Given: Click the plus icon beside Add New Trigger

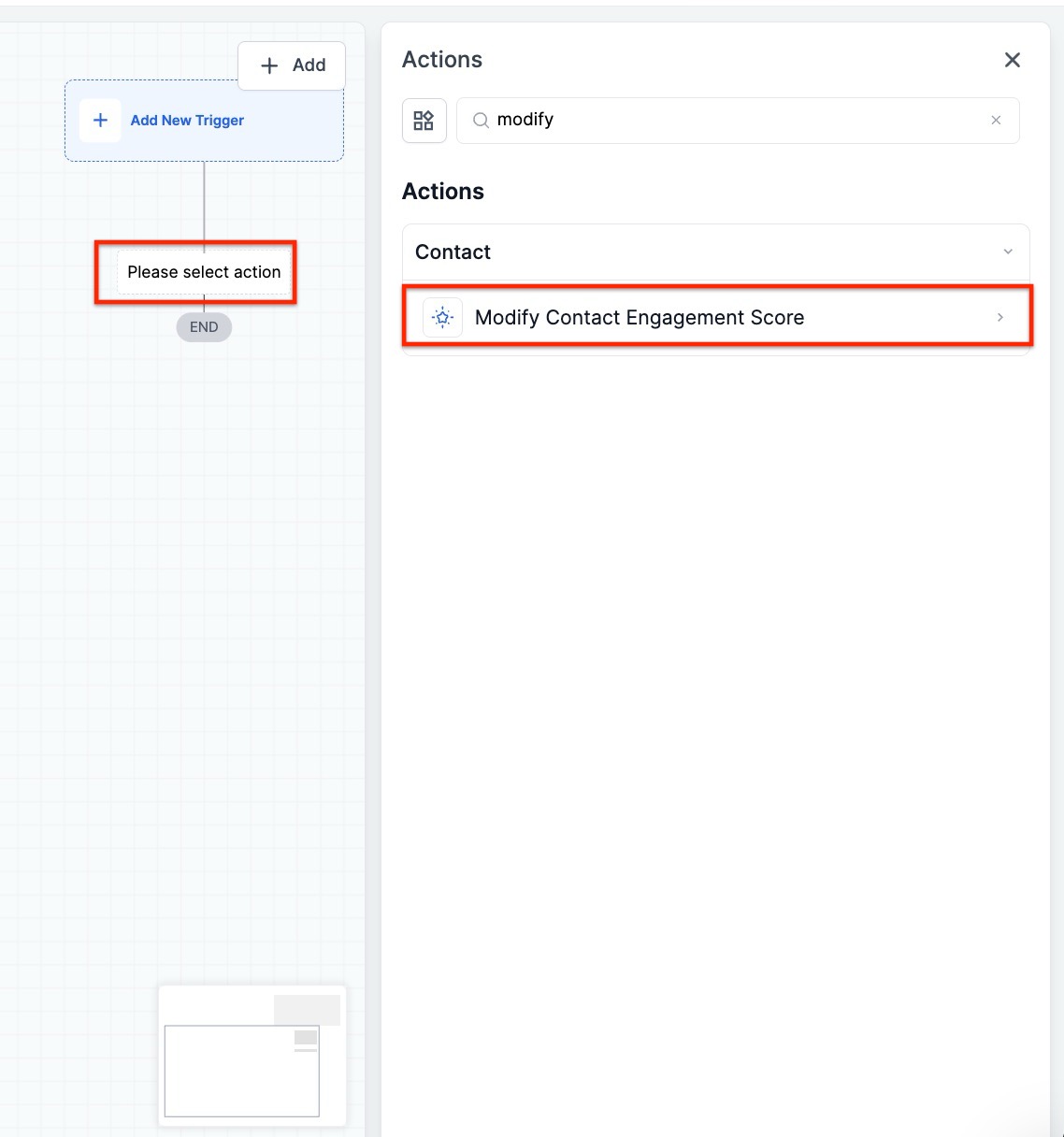Looking at the screenshot, I should coord(100,121).
